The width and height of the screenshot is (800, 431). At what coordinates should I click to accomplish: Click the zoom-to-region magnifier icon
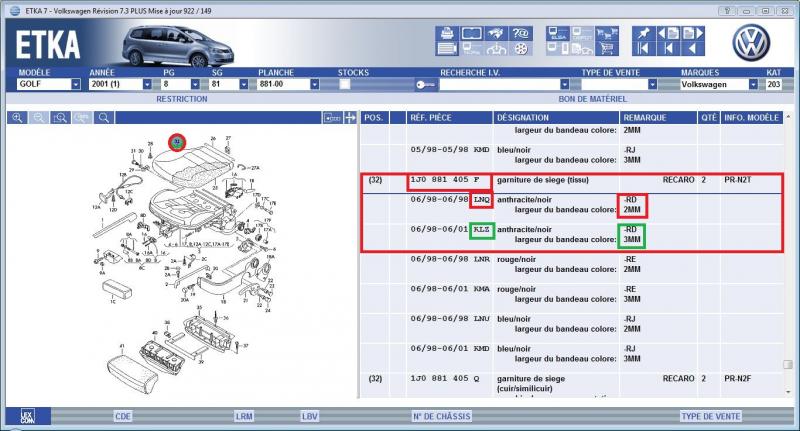tap(60, 118)
